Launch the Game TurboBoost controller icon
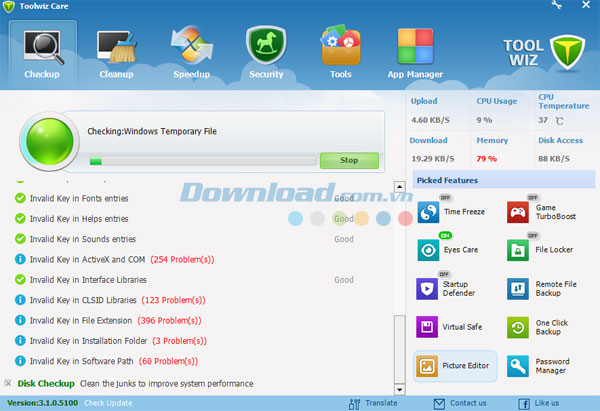 click(518, 212)
